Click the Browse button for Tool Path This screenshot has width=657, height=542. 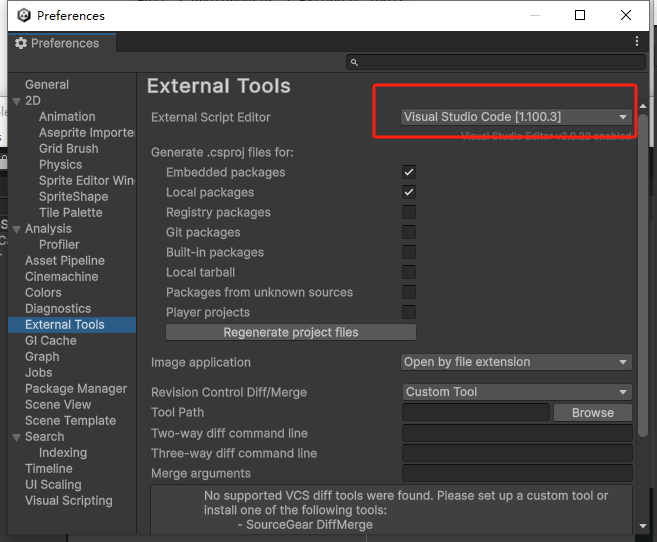pyautogui.click(x=592, y=412)
